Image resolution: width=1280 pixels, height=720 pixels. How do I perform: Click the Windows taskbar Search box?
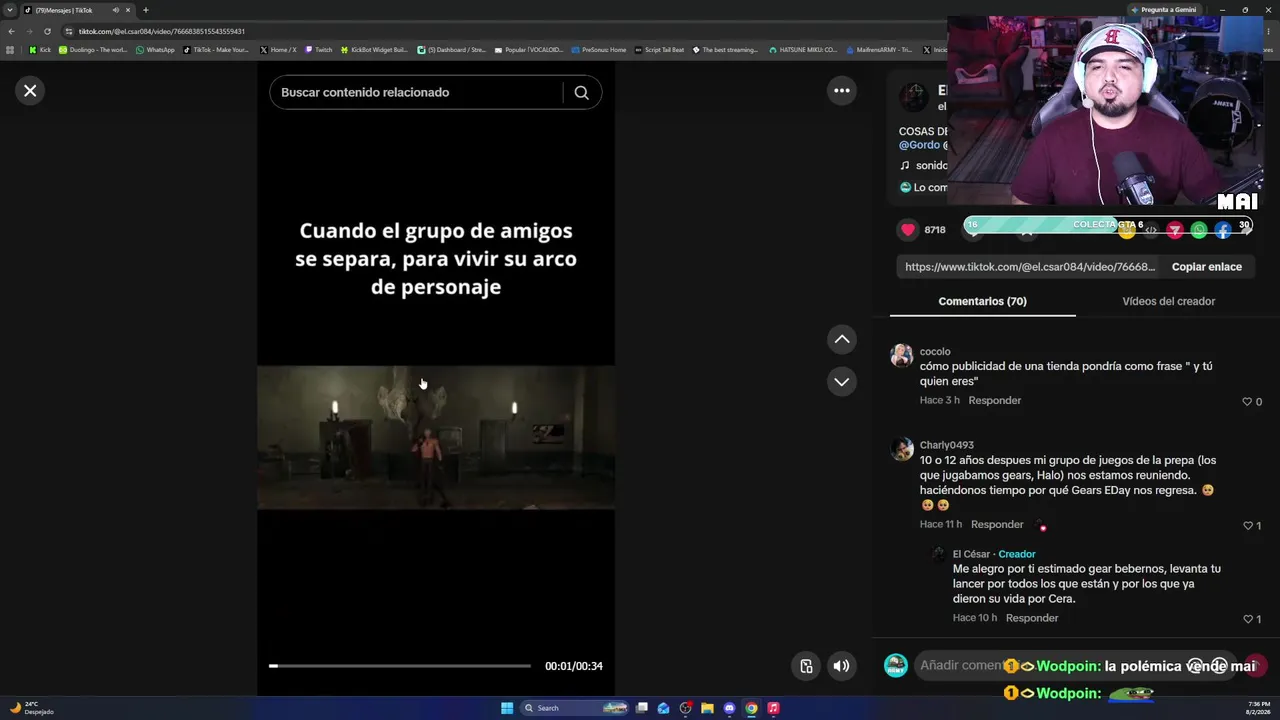point(574,708)
